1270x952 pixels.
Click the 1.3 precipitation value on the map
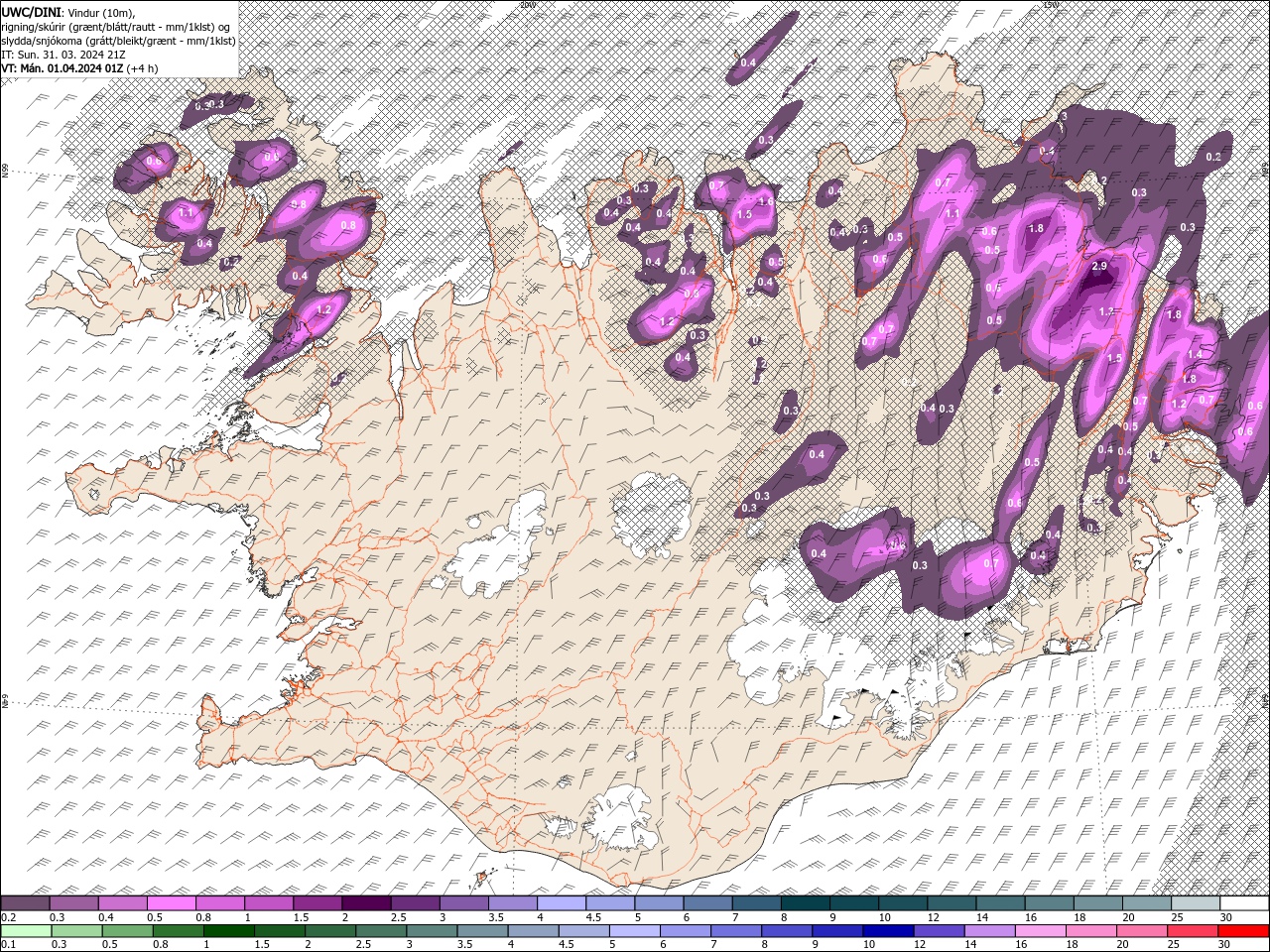tap(1107, 310)
